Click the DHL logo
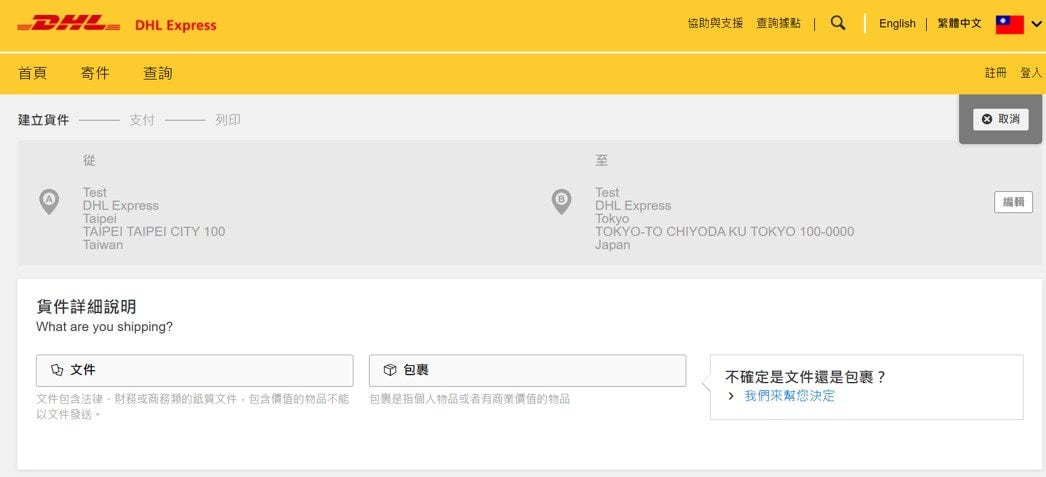This screenshot has height=477, width=1046. point(69,24)
